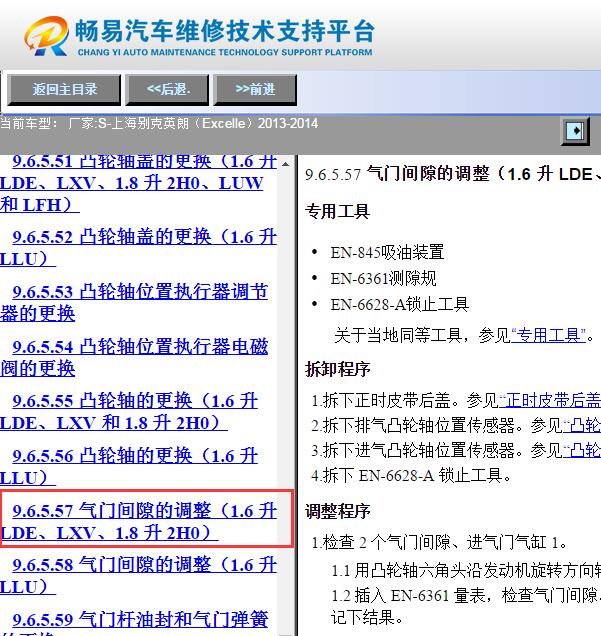This screenshot has width=601, height=636.
Task: Click substep 1.1 用凸轮轴六角头 text
Action: tap(466, 571)
